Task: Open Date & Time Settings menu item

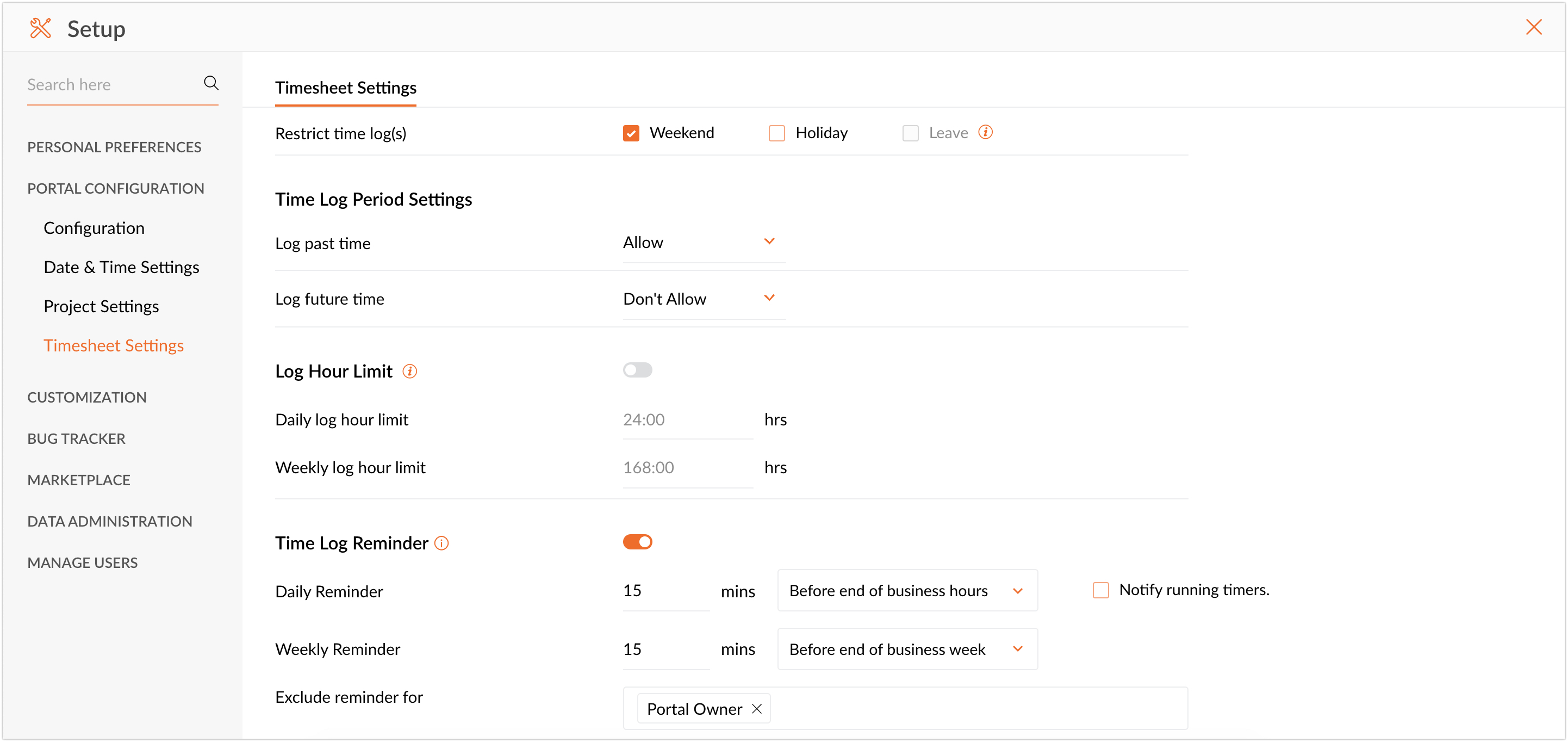Action: point(121,267)
